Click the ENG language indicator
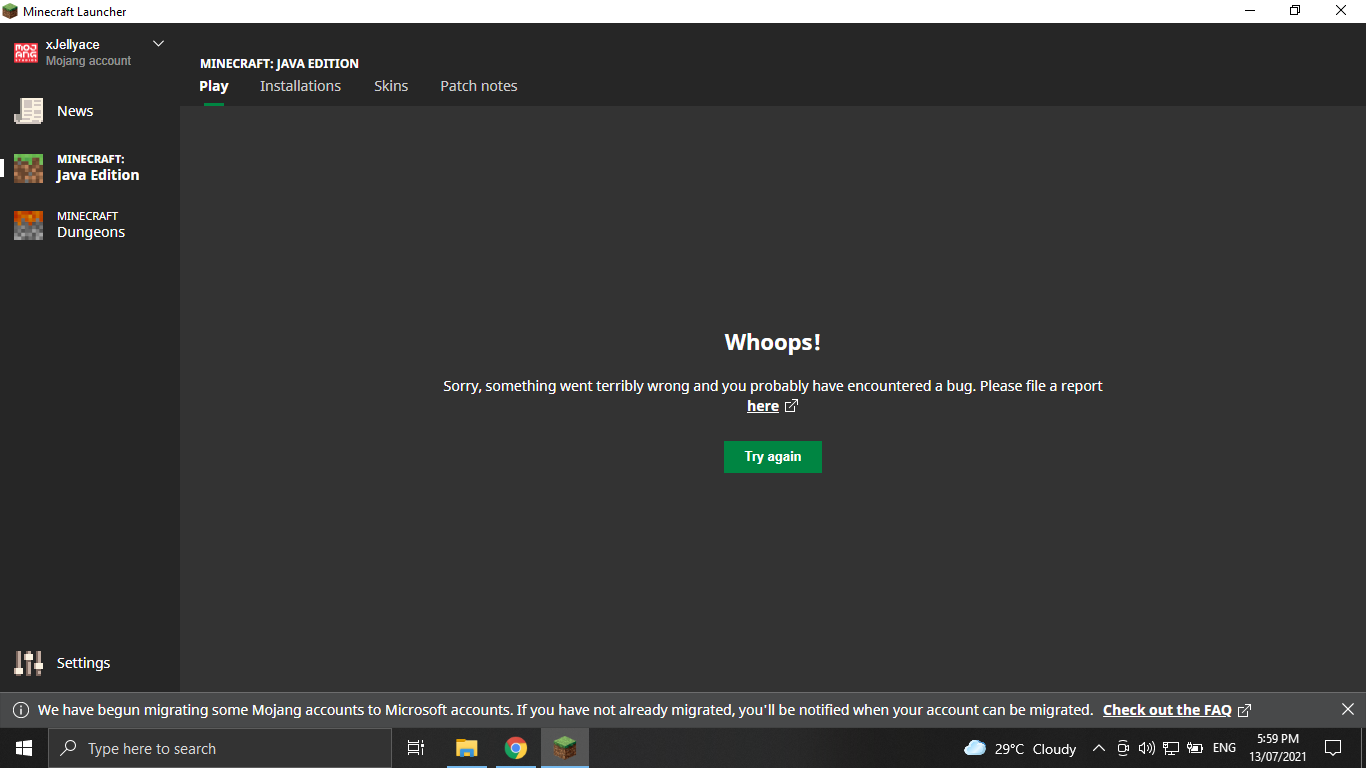The width and height of the screenshot is (1366, 768). pyautogui.click(x=1224, y=748)
